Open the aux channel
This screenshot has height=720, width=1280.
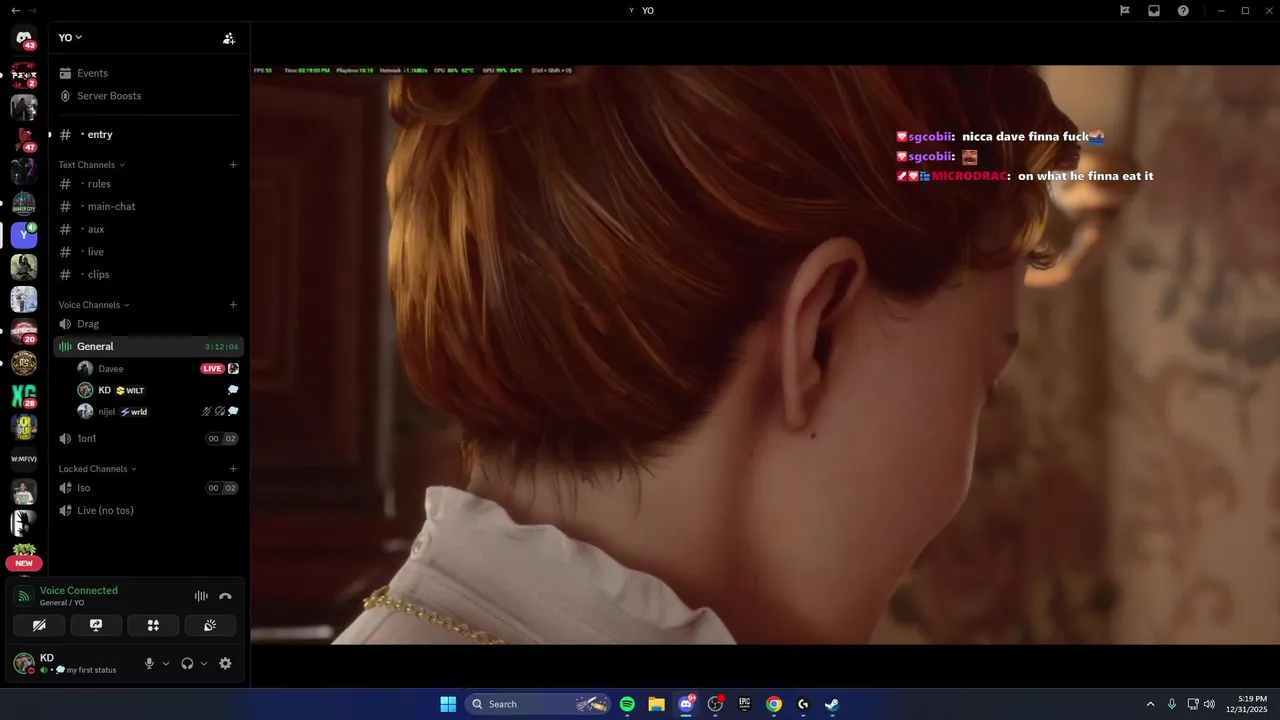click(148, 229)
